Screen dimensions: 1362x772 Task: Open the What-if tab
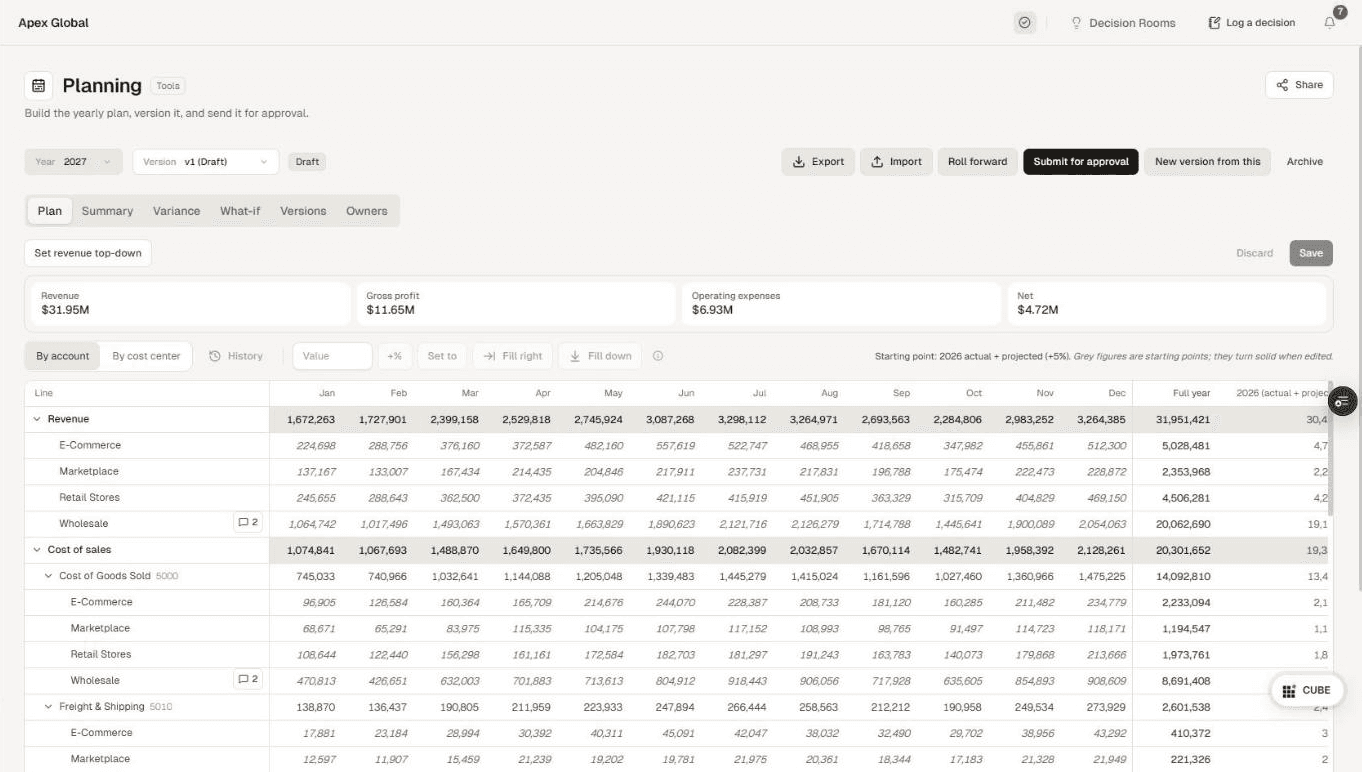coord(240,211)
